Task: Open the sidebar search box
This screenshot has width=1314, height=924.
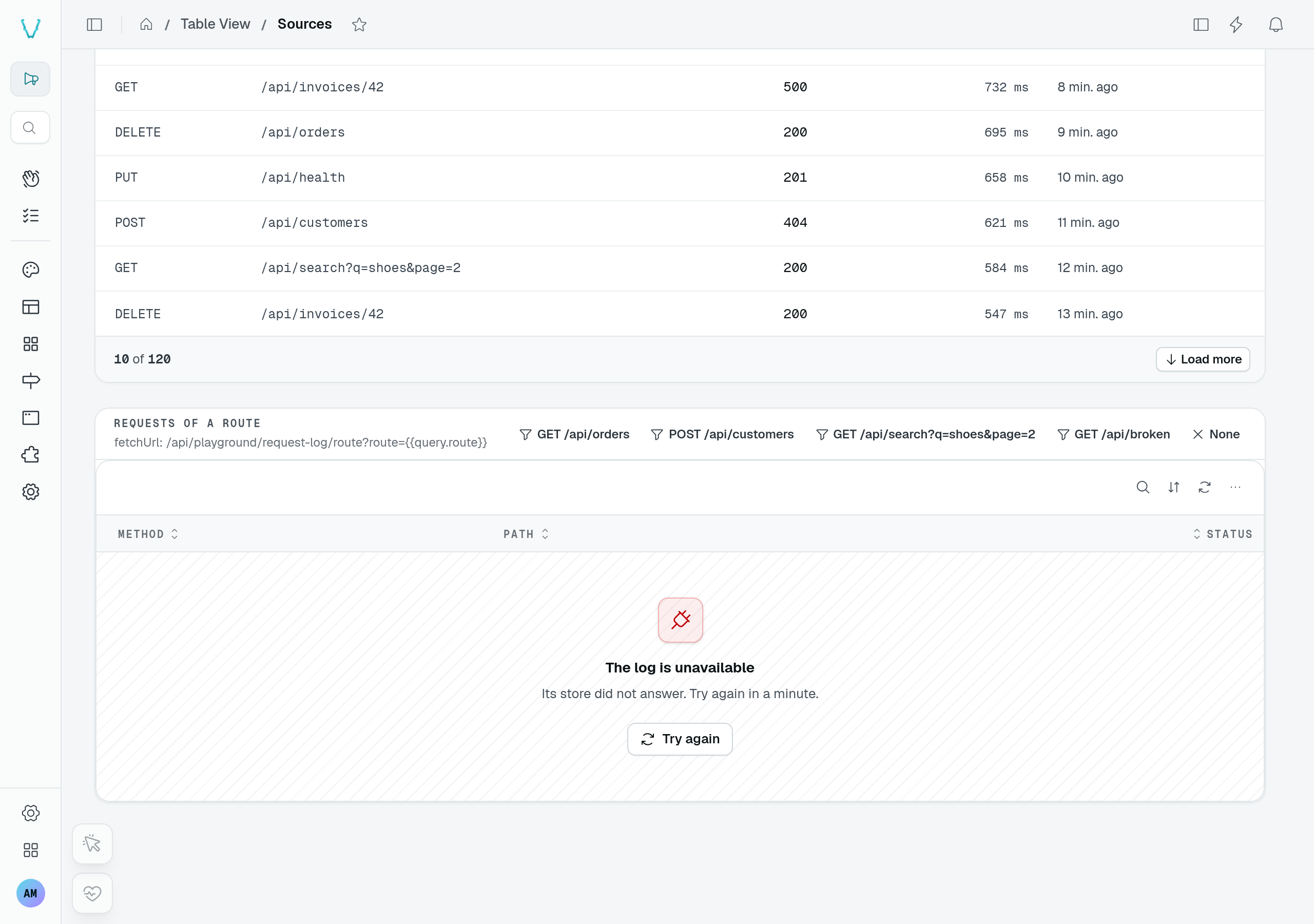Action: coord(30,128)
